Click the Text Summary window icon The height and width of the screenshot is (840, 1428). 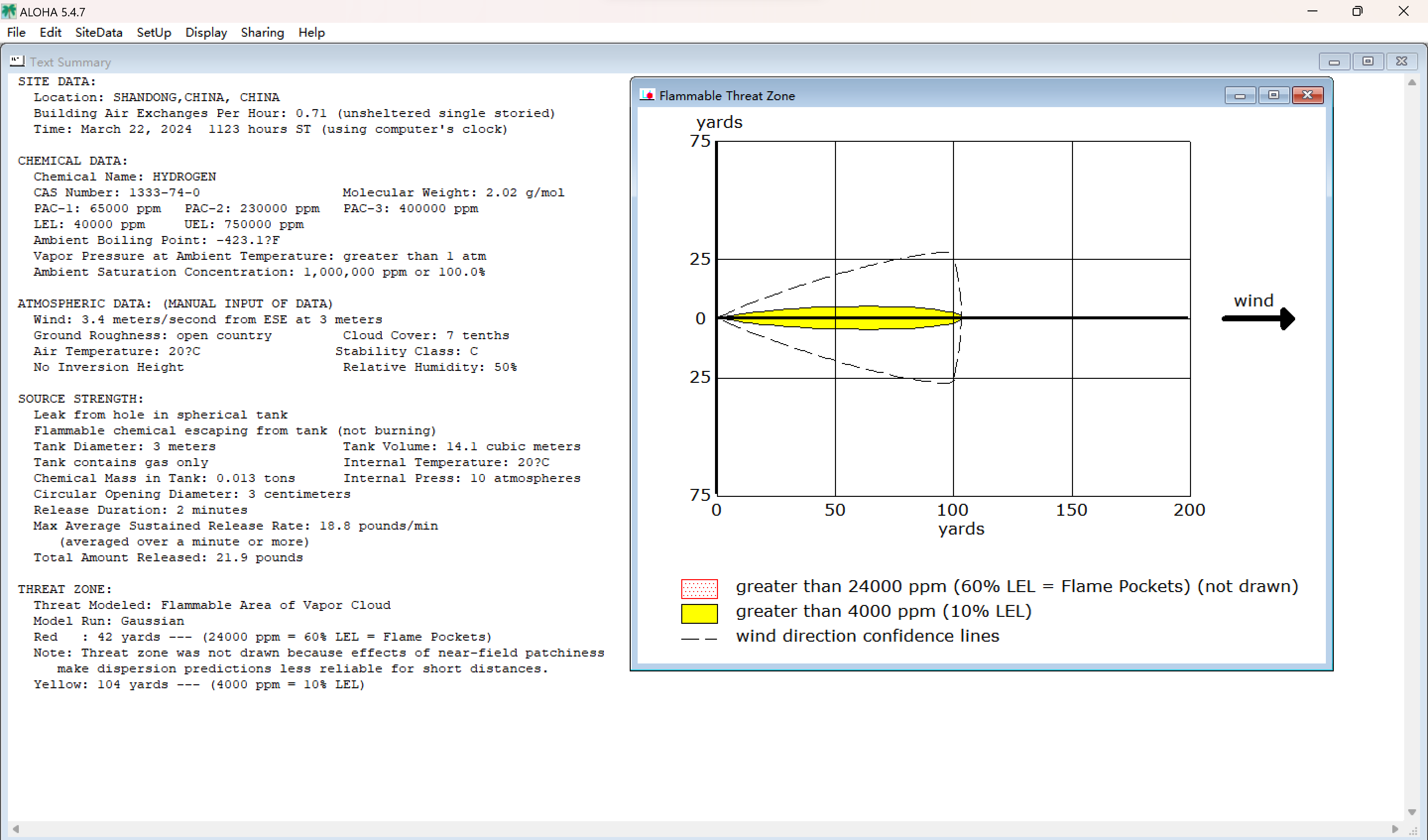pos(17,60)
